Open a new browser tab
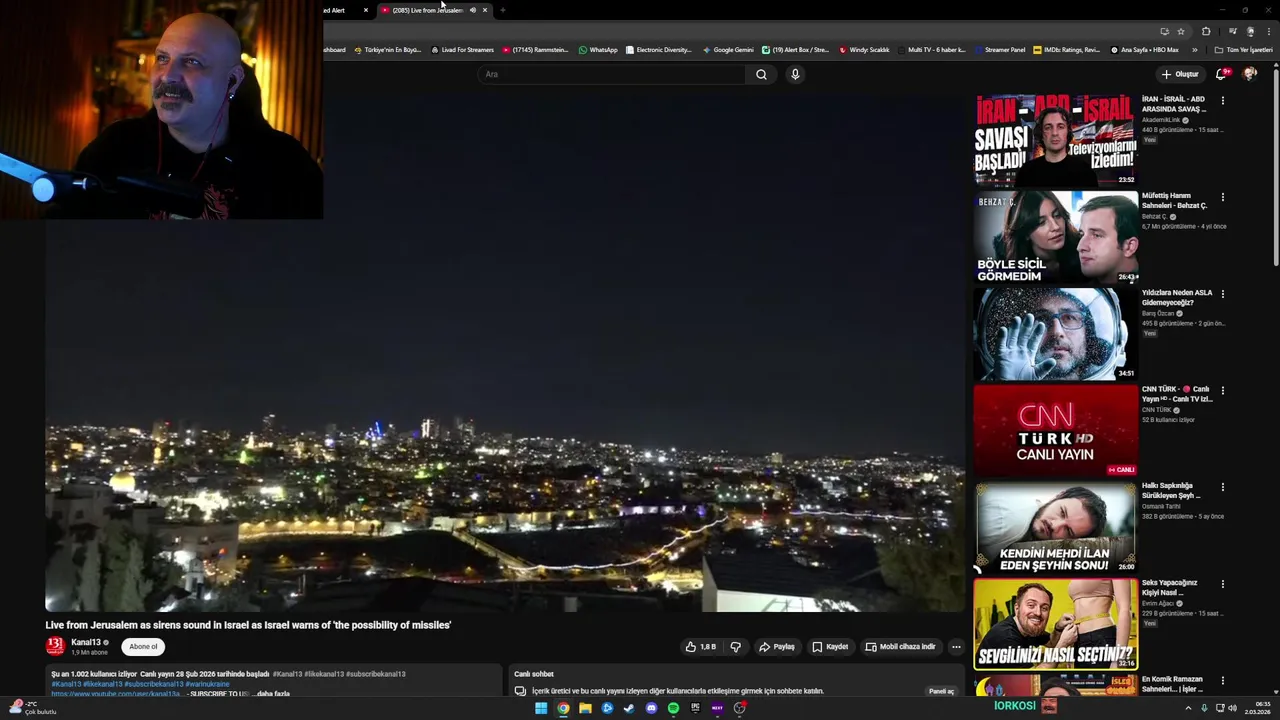Viewport: 1280px width, 720px height. click(x=502, y=10)
